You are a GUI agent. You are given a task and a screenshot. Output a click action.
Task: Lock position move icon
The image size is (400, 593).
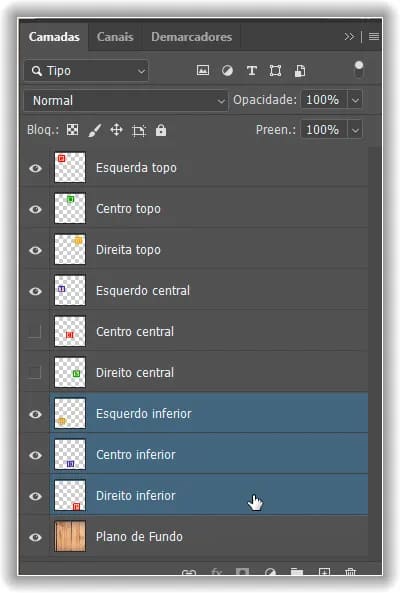(x=116, y=130)
